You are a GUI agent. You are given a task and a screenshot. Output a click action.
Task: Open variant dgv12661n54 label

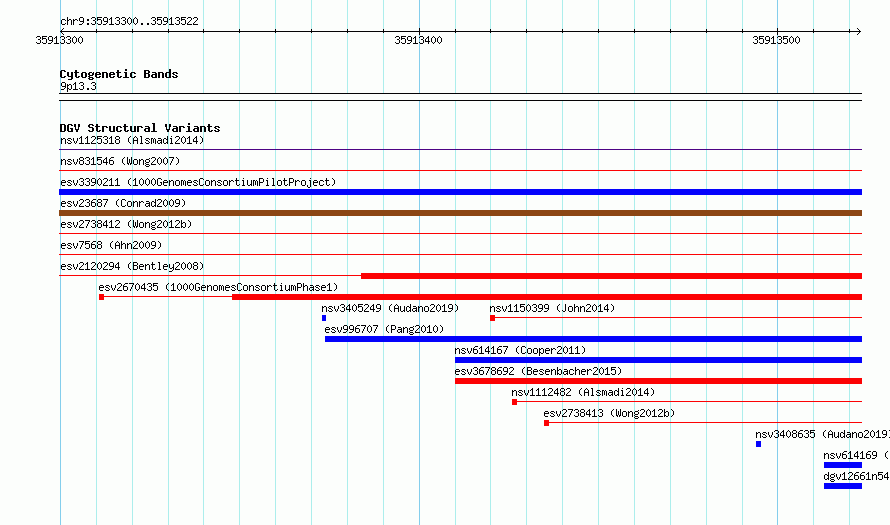click(x=856, y=476)
